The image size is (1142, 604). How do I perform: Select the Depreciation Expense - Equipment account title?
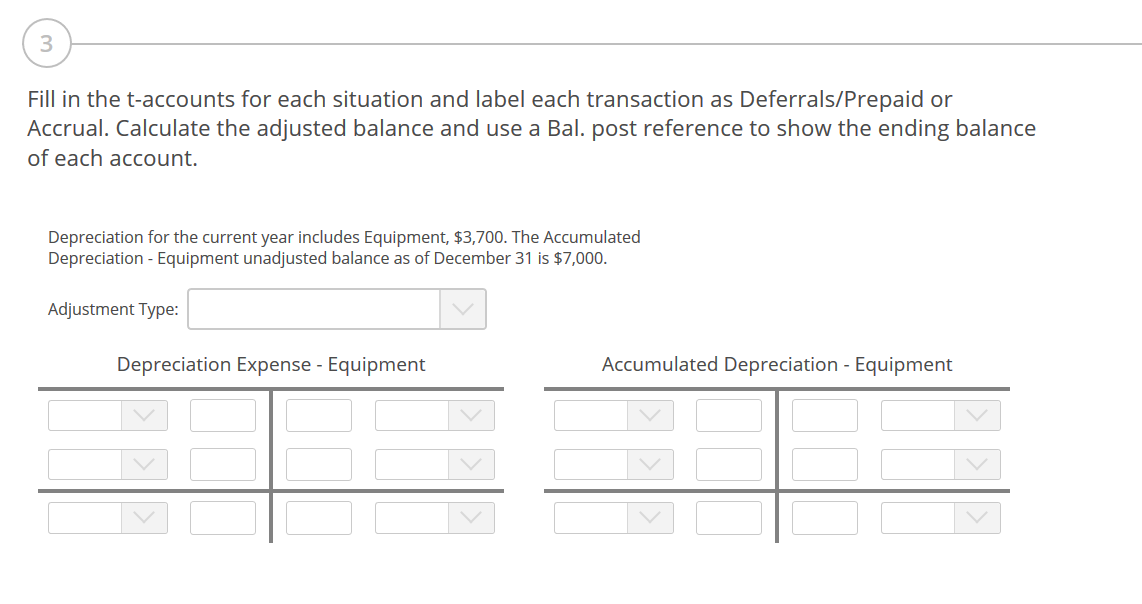[x=270, y=364]
